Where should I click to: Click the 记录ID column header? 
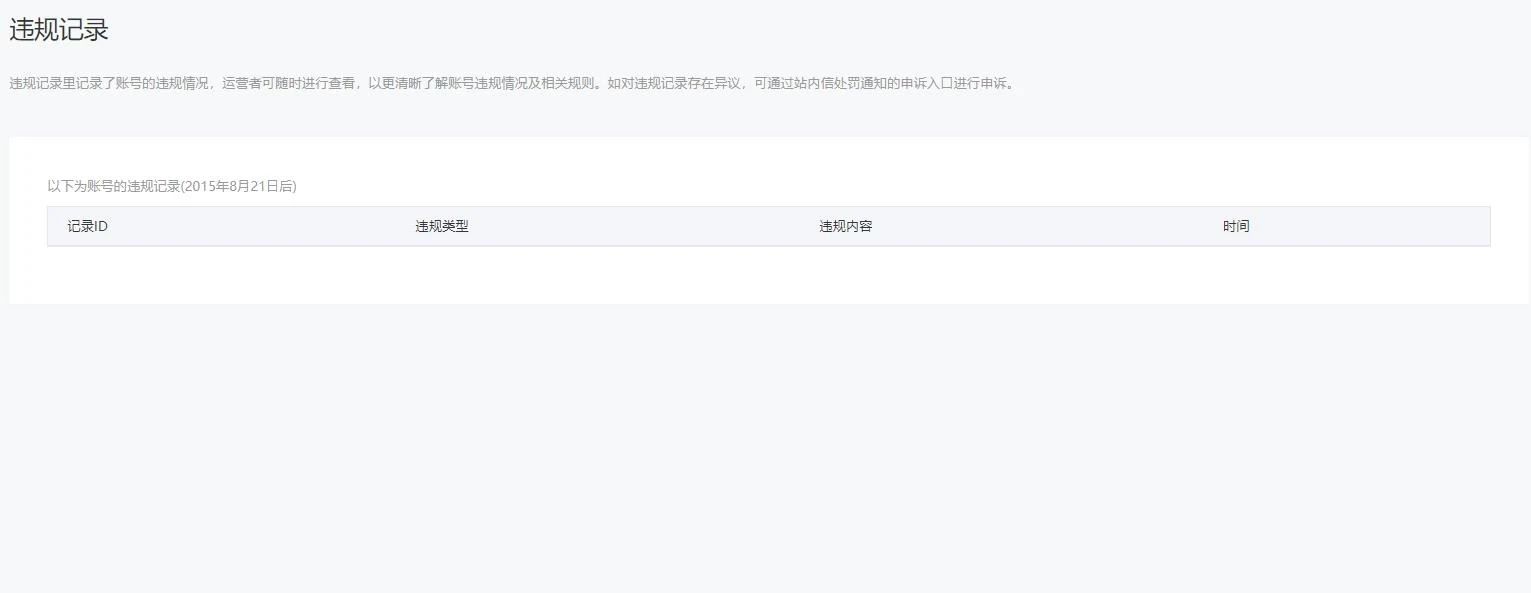tap(88, 226)
